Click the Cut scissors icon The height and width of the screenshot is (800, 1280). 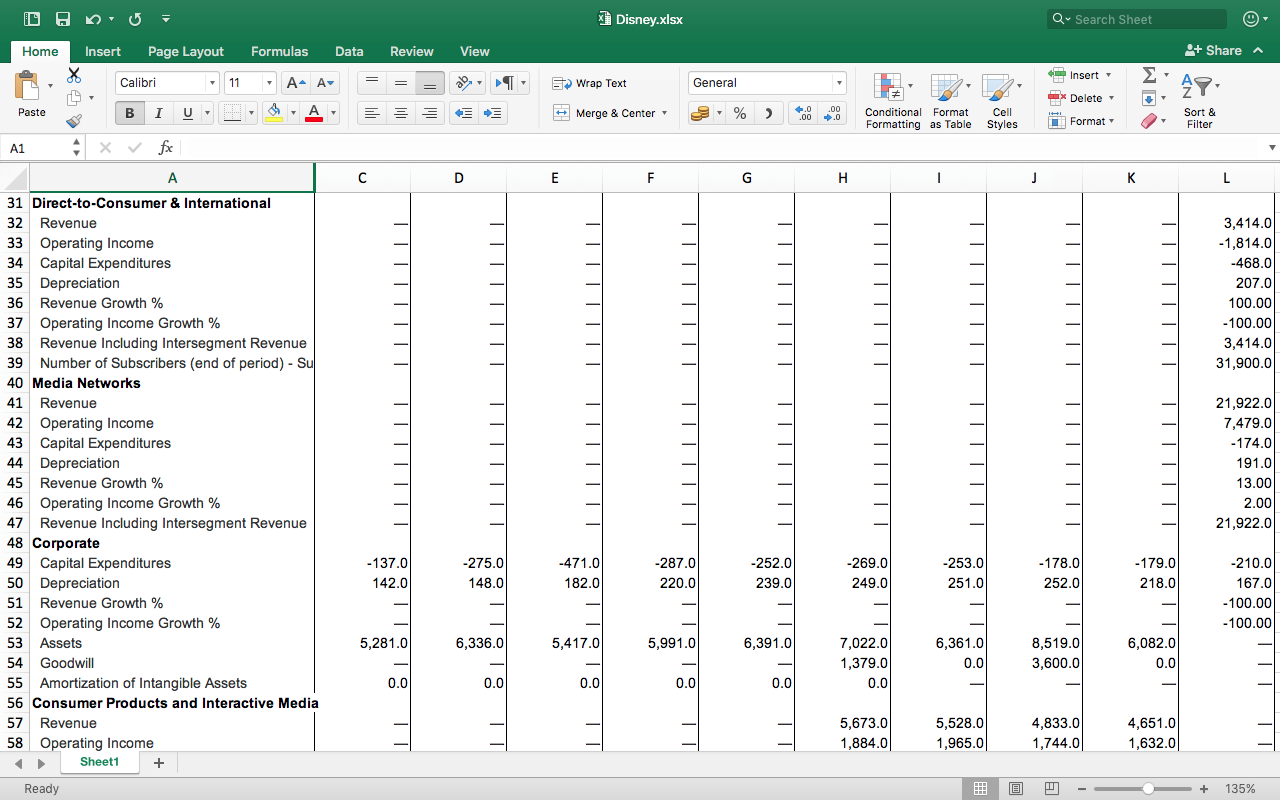coord(74,75)
